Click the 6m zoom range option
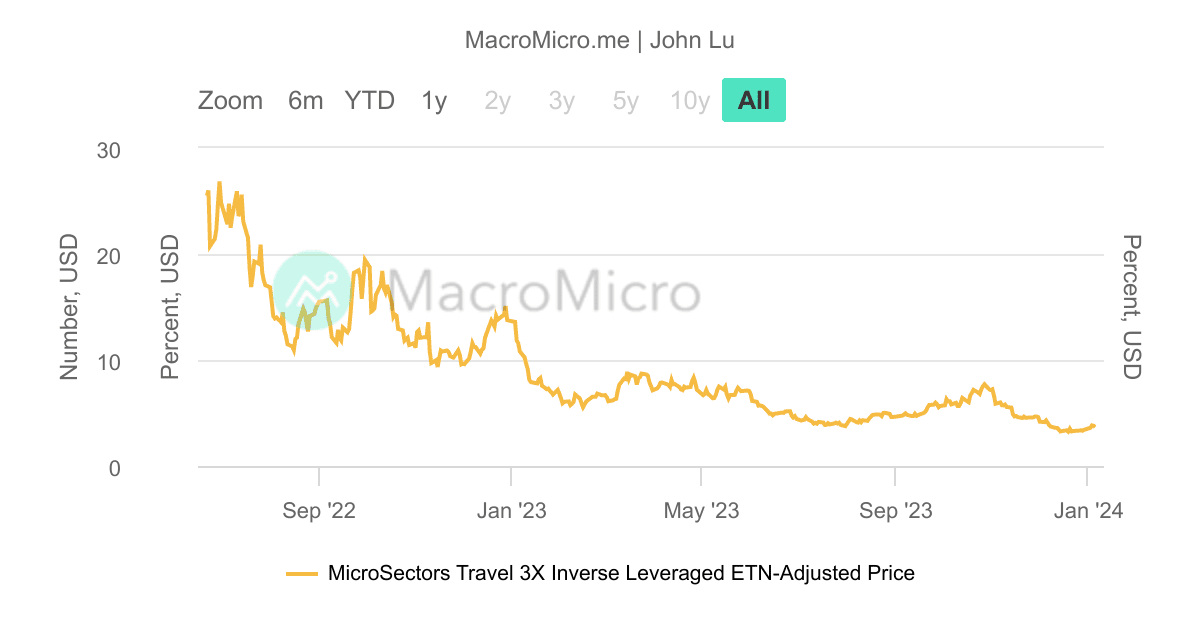1200x630 pixels. [x=305, y=100]
